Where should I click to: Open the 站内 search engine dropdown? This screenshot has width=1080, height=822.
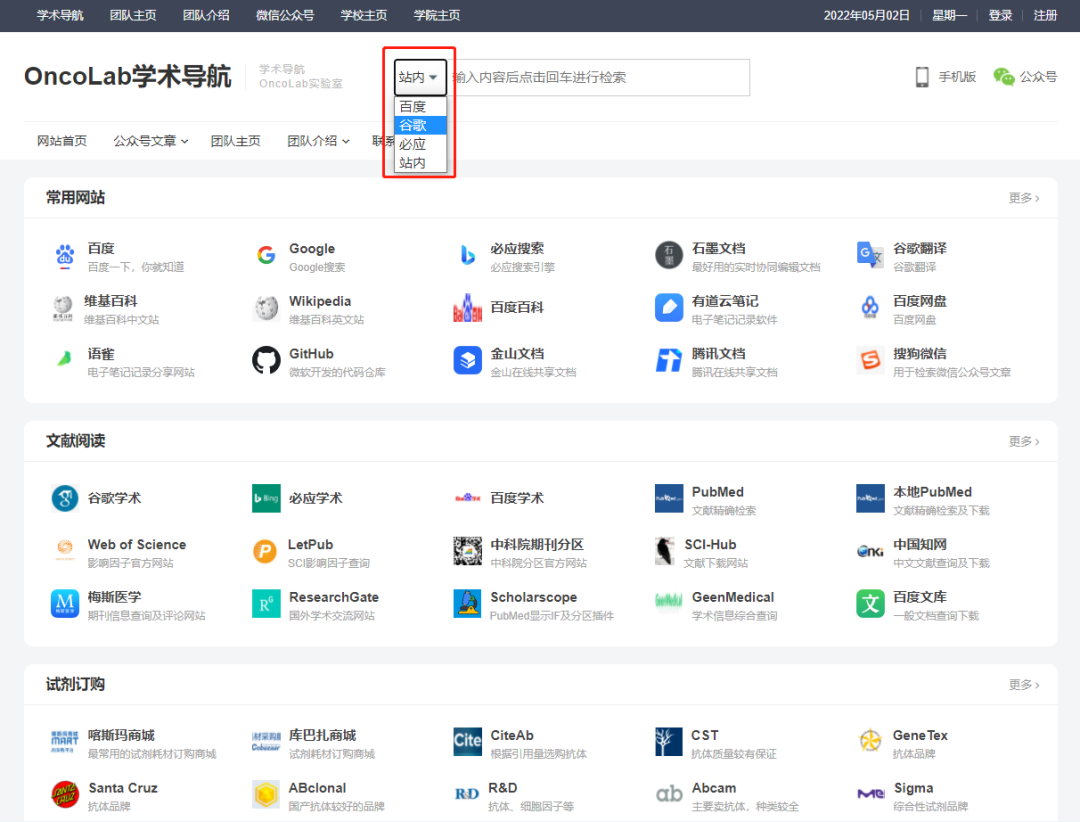[x=419, y=77]
